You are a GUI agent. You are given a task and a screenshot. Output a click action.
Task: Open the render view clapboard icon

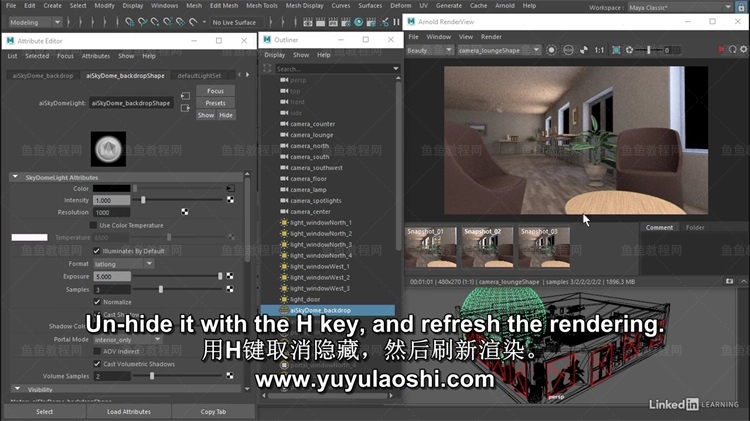click(308, 22)
